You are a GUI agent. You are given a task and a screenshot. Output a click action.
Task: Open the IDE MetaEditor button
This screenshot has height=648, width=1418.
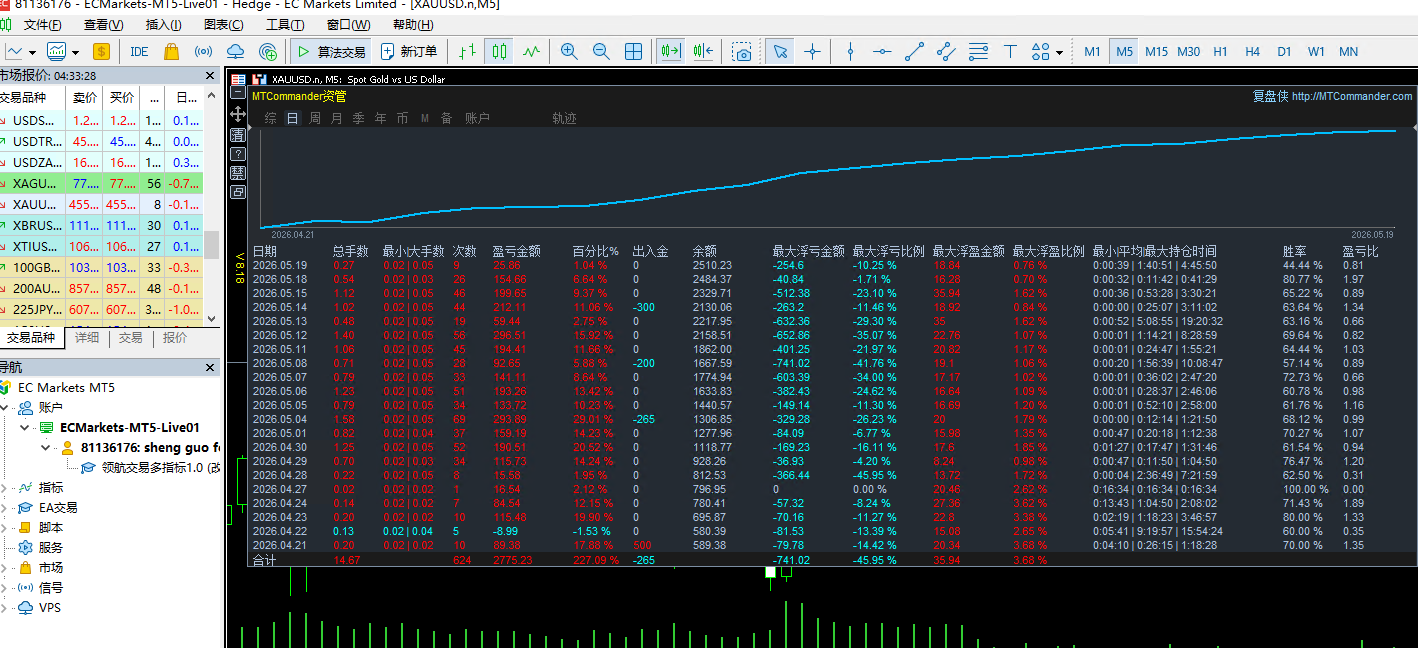tap(139, 51)
